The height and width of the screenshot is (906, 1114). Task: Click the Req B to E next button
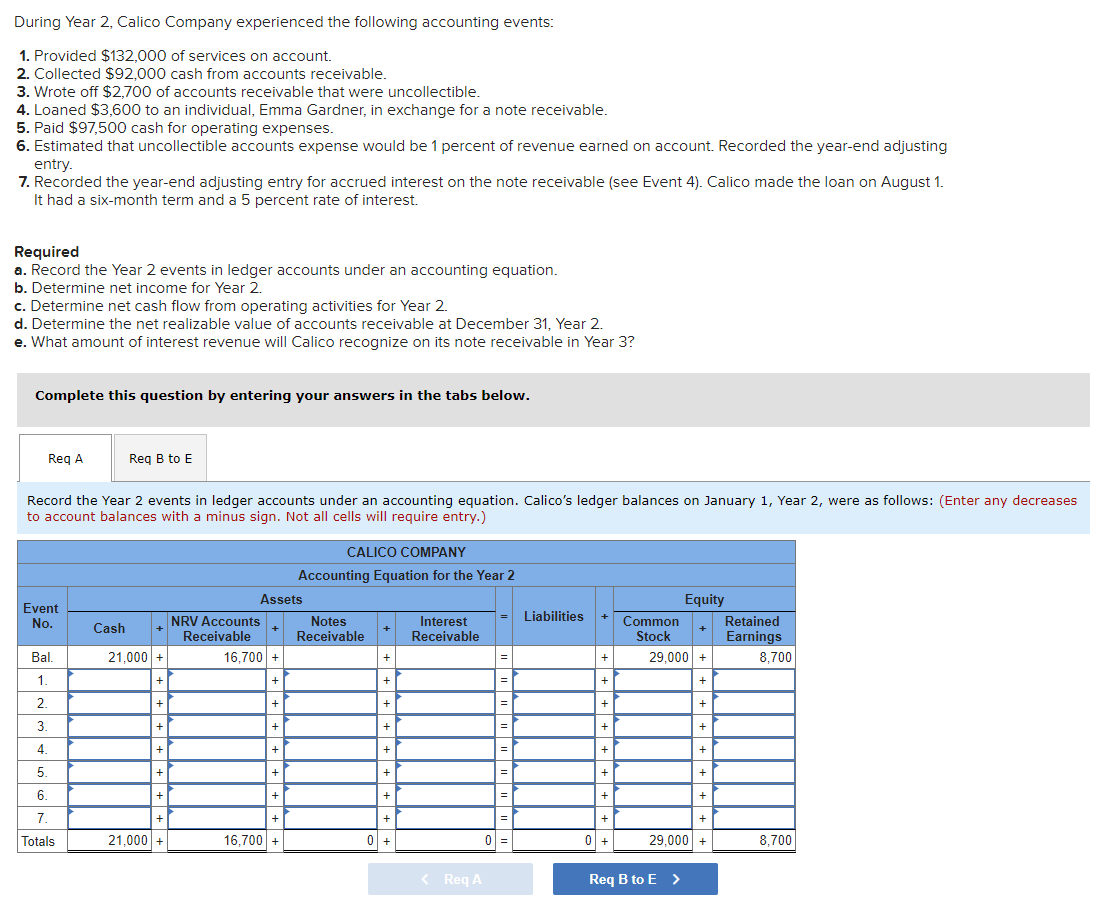635,879
